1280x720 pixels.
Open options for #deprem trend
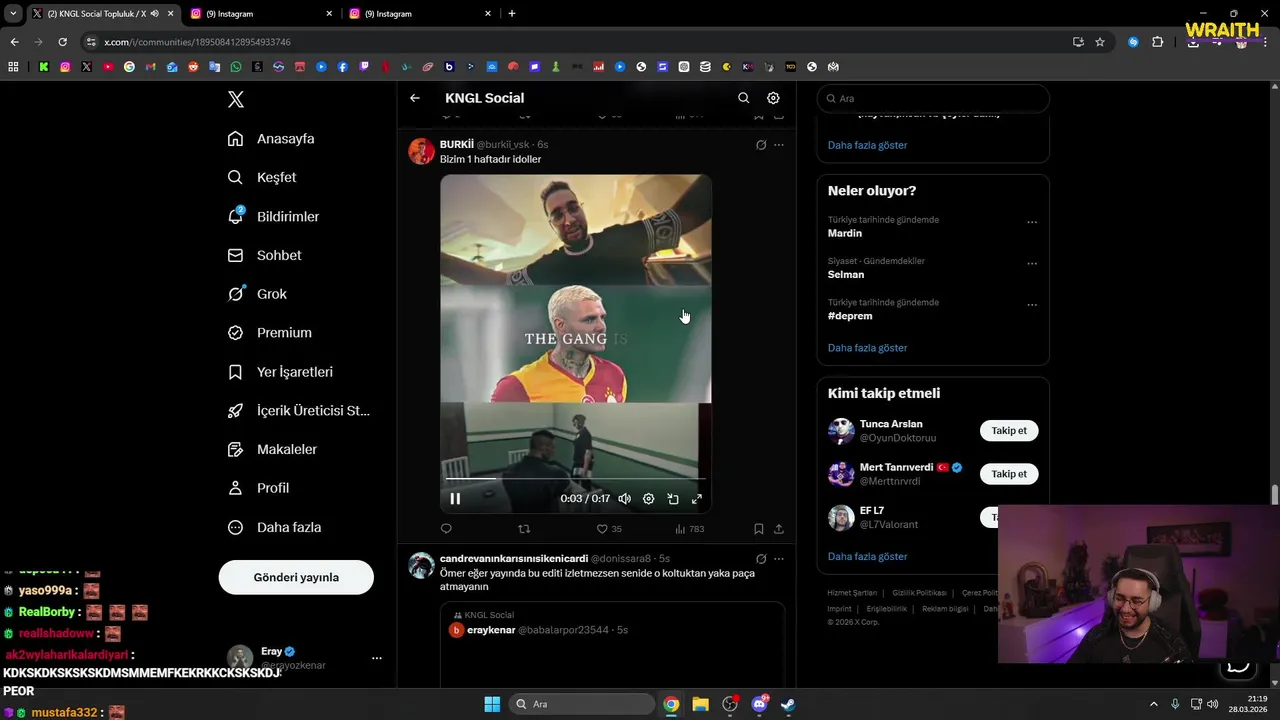(x=1032, y=305)
